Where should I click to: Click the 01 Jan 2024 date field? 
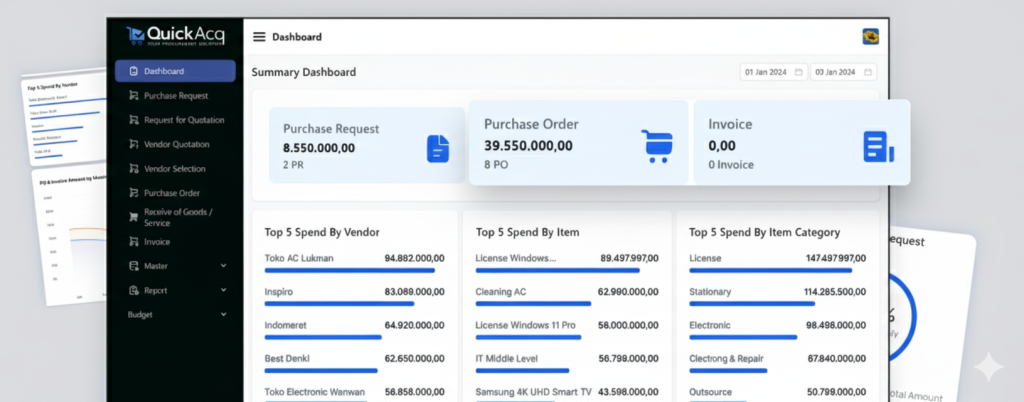pos(766,72)
